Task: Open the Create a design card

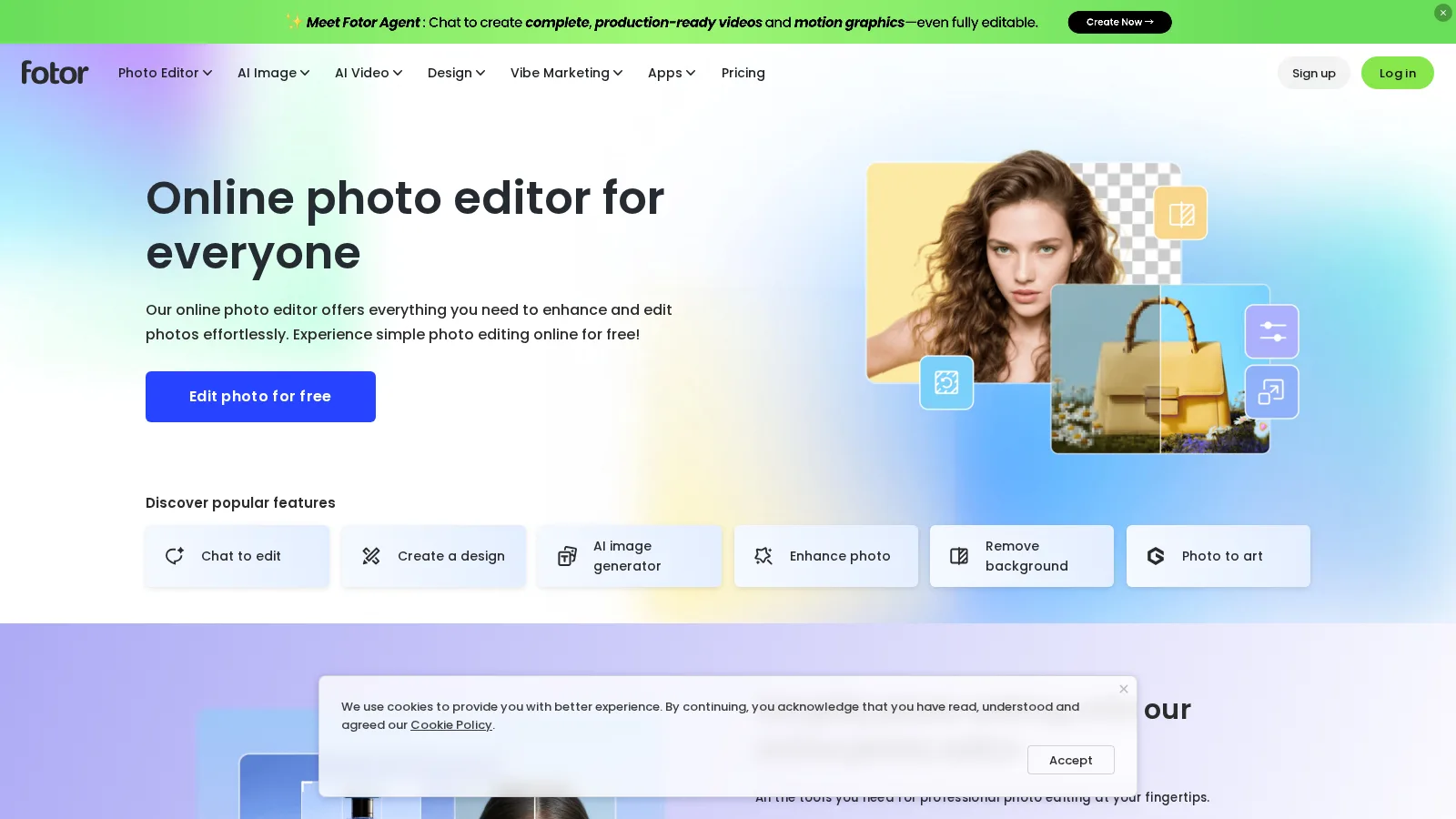Action: 433,556
